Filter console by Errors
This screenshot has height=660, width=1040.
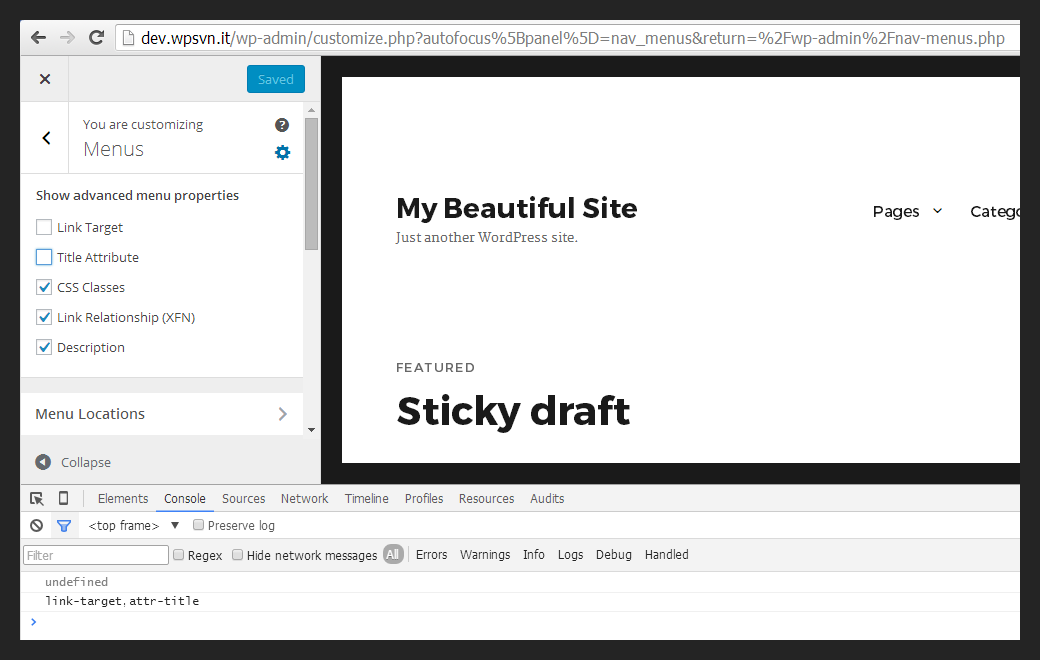pyautogui.click(x=432, y=555)
